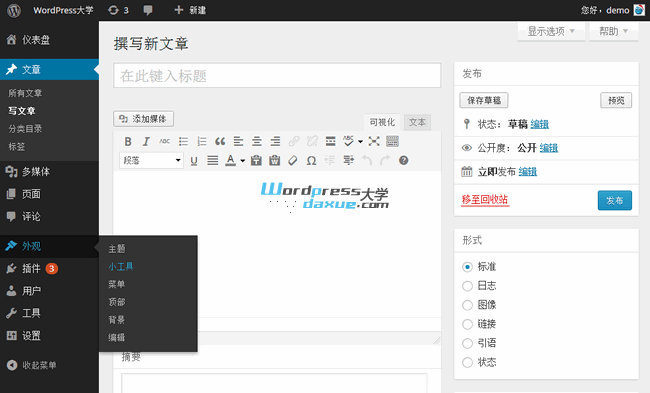Click the 保存草稿 button
650x393 pixels.
pyautogui.click(x=484, y=100)
